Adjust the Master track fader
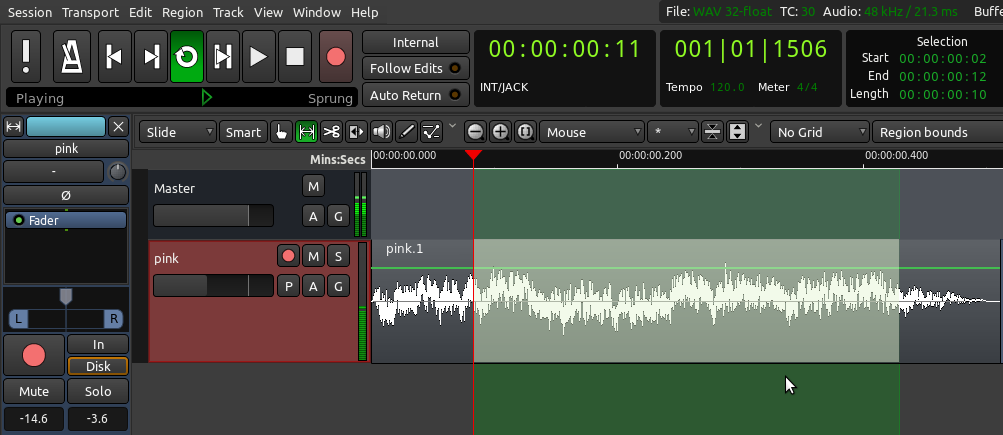The image size is (1003, 435). 214,216
